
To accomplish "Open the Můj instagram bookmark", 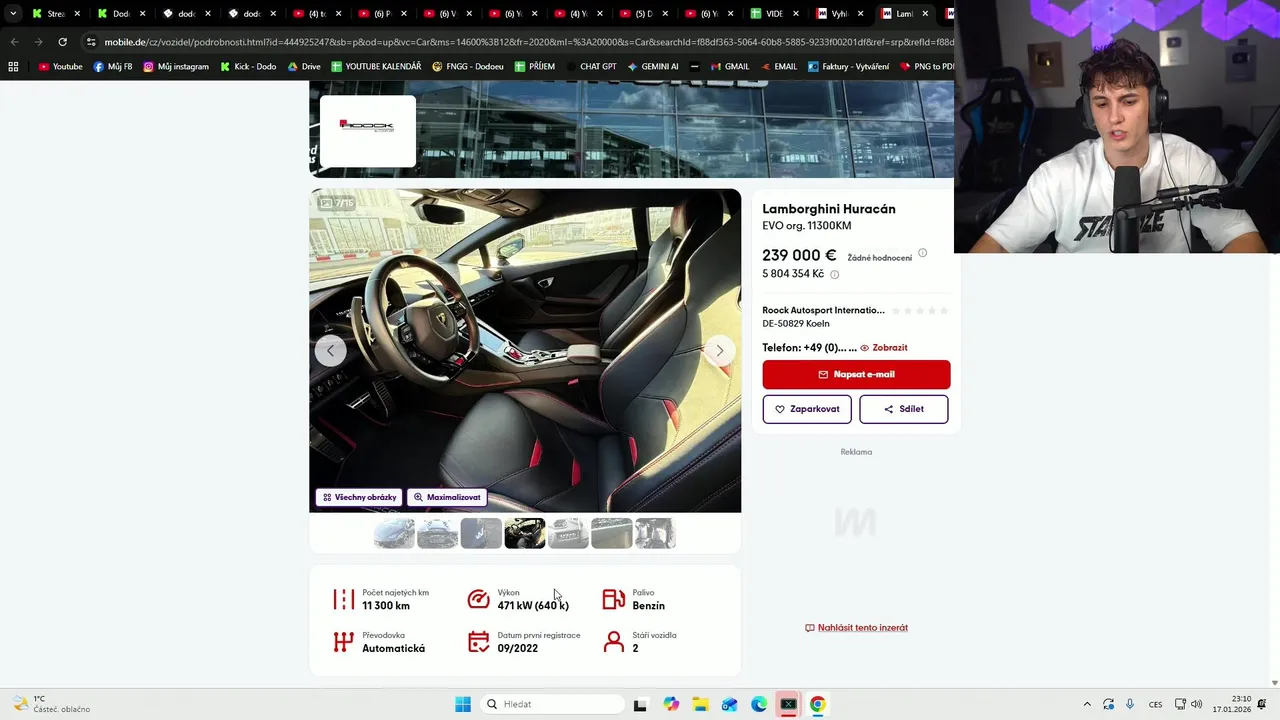I will [x=176, y=67].
